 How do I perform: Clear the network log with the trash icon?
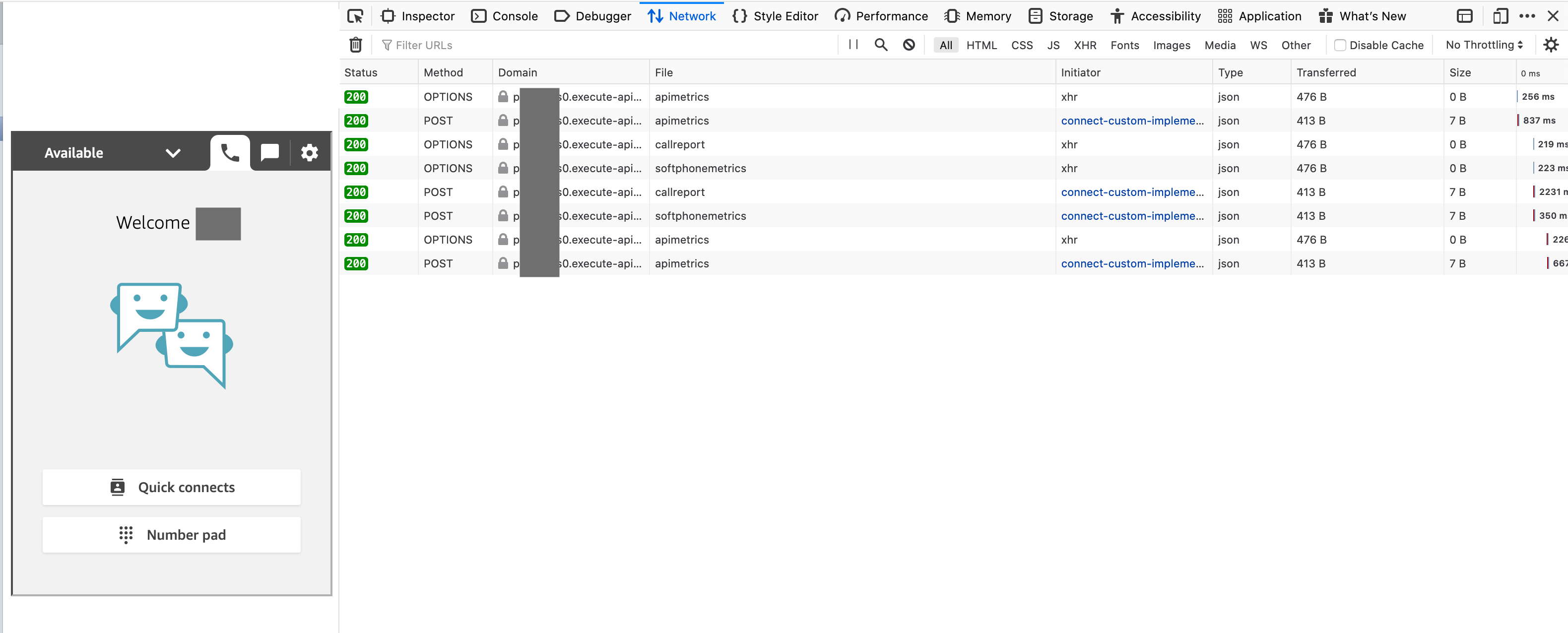355,45
